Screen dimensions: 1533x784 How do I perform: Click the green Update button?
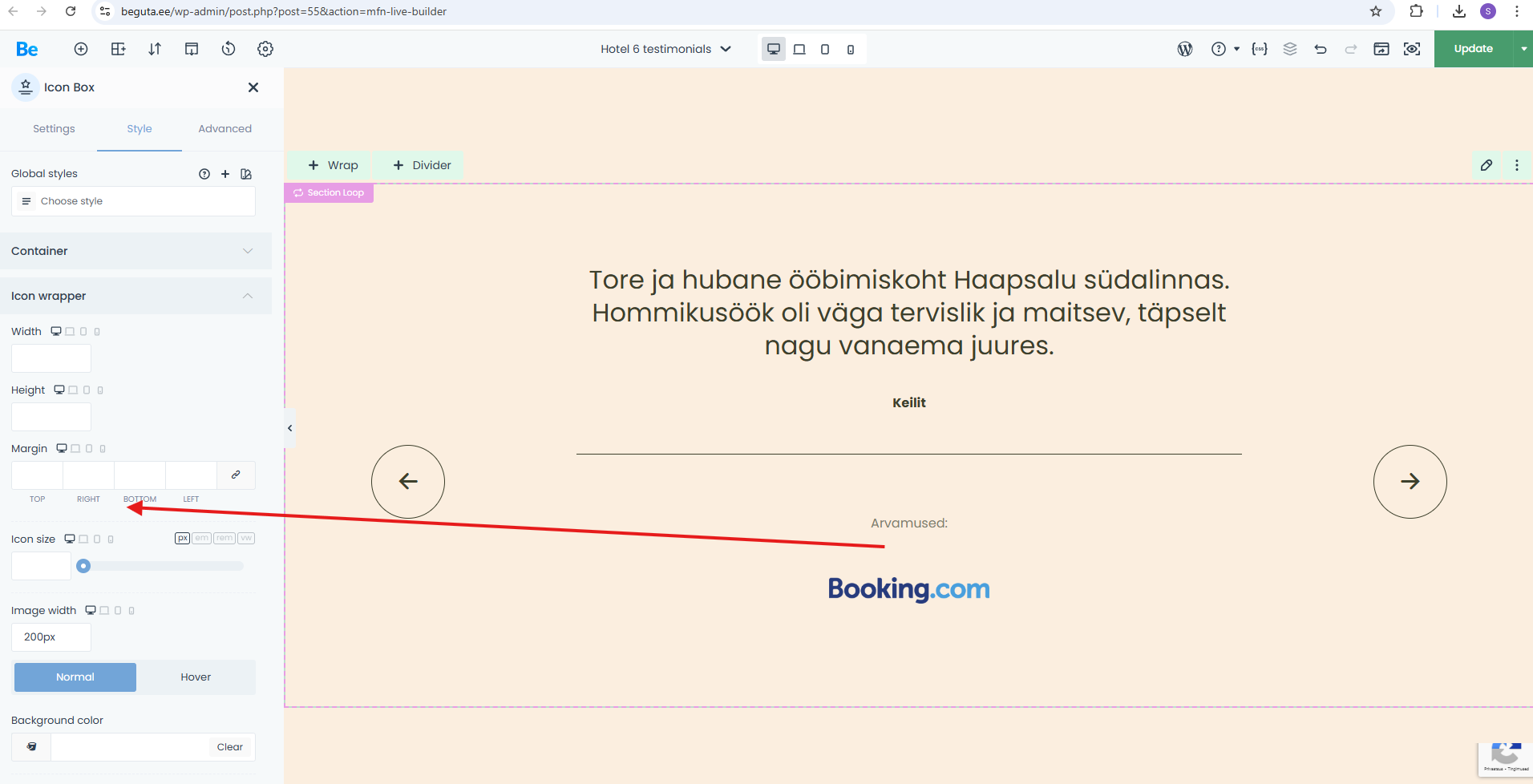click(x=1473, y=49)
